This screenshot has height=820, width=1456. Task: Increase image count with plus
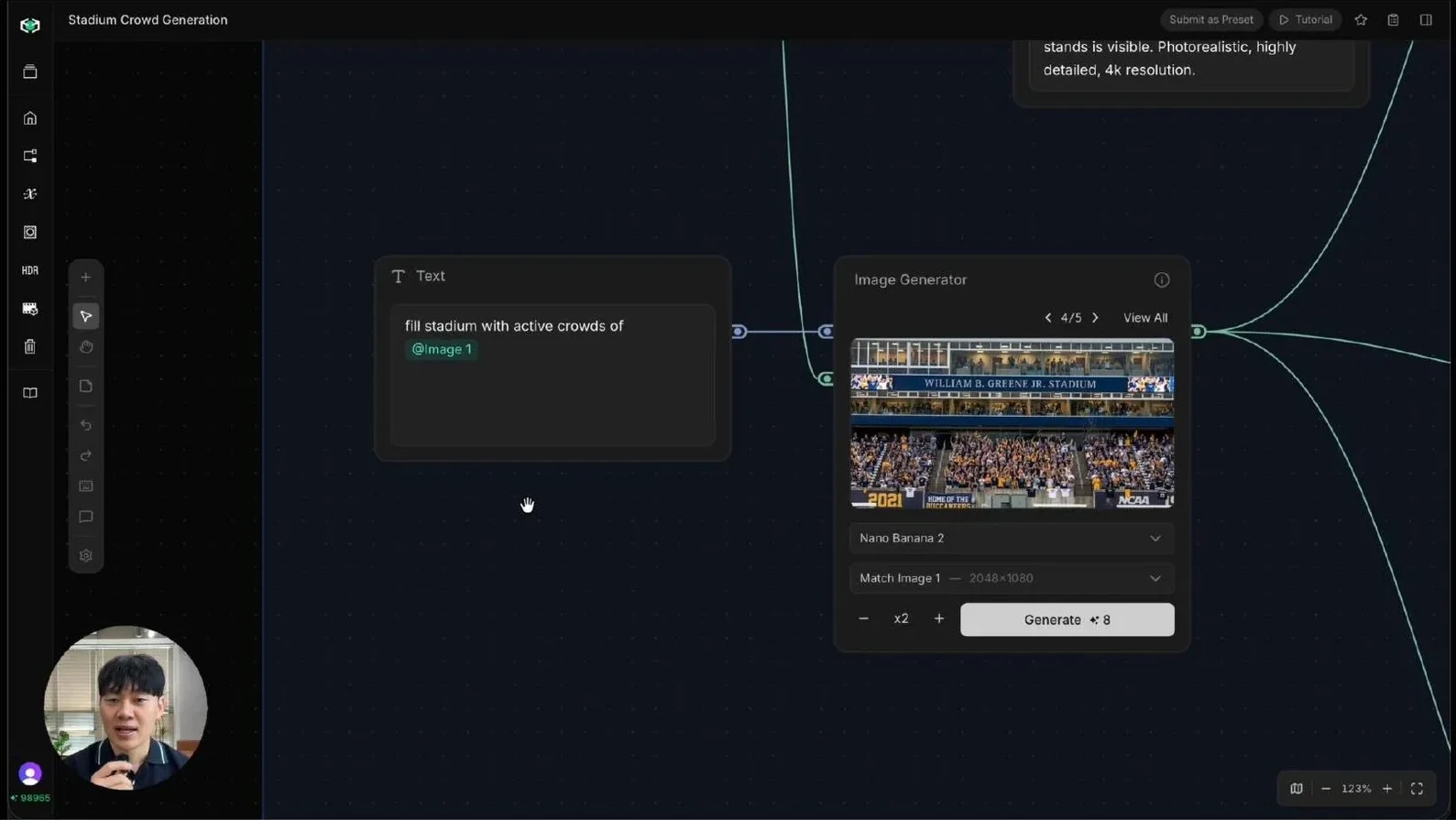pyautogui.click(x=939, y=619)
